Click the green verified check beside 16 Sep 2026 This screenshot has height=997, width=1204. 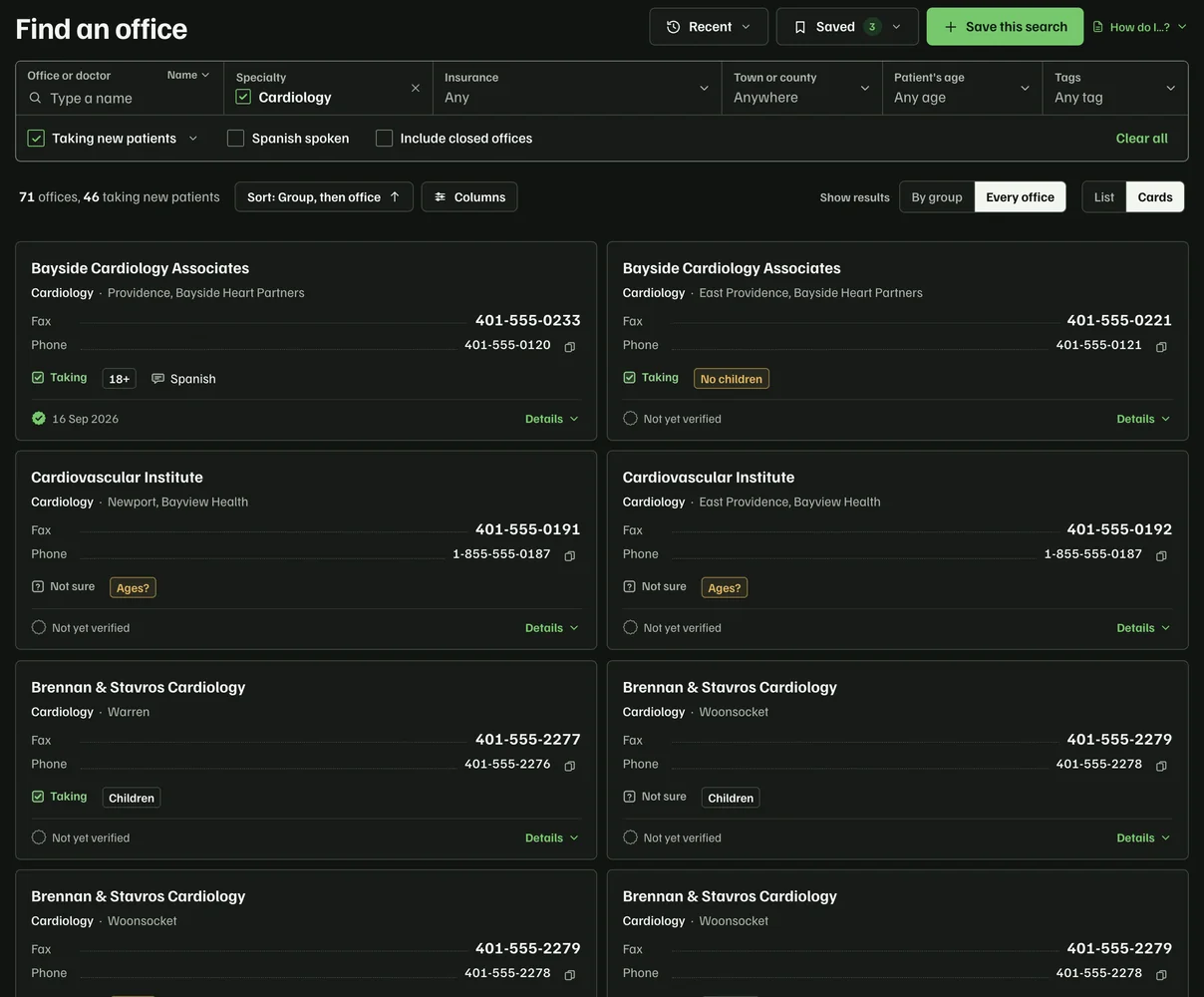click(x=39, y=419)
